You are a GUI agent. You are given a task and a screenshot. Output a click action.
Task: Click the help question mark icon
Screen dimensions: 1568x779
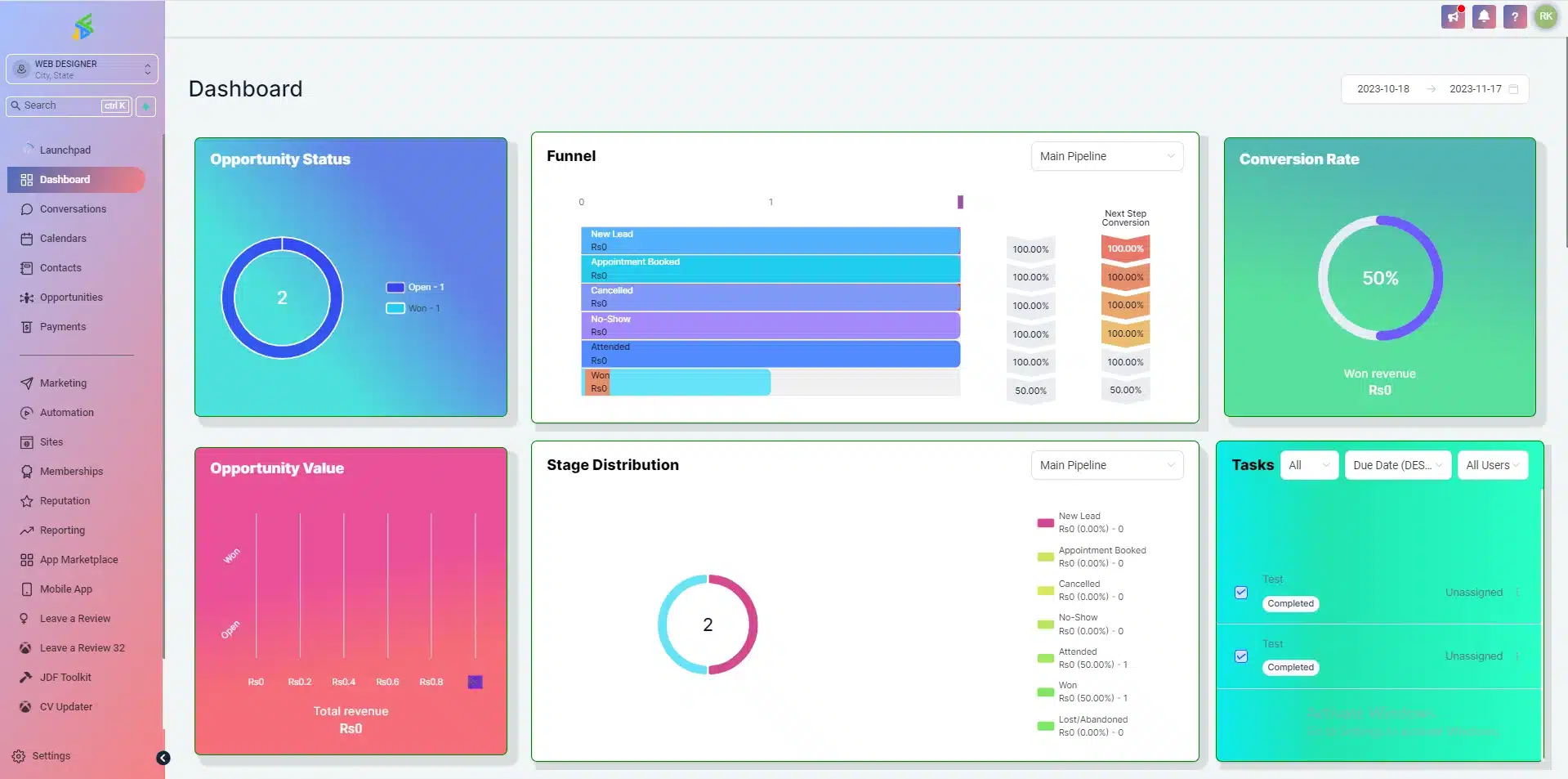coord(1514,16)
